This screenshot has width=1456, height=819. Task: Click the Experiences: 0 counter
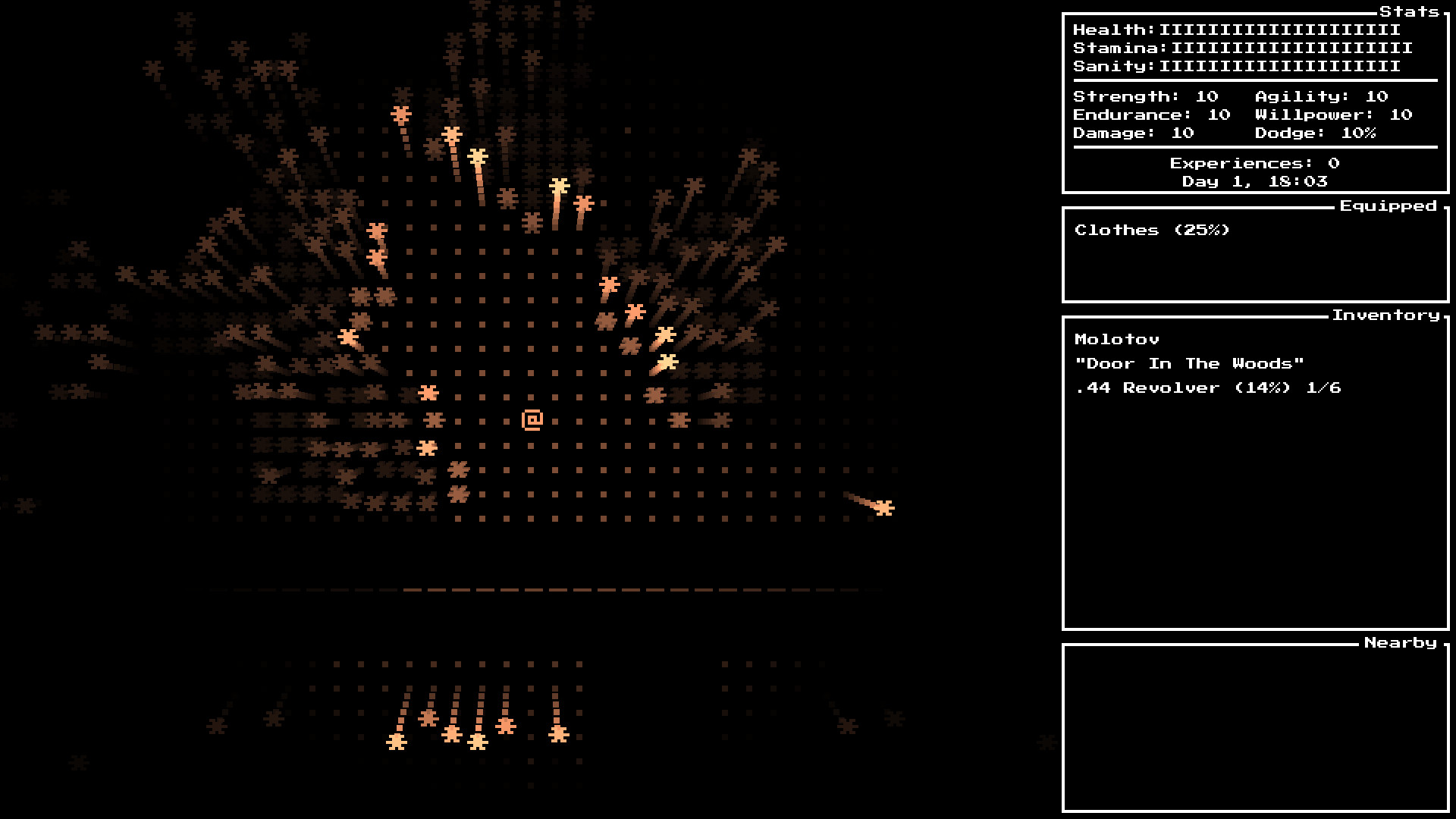pos(1253,162)
